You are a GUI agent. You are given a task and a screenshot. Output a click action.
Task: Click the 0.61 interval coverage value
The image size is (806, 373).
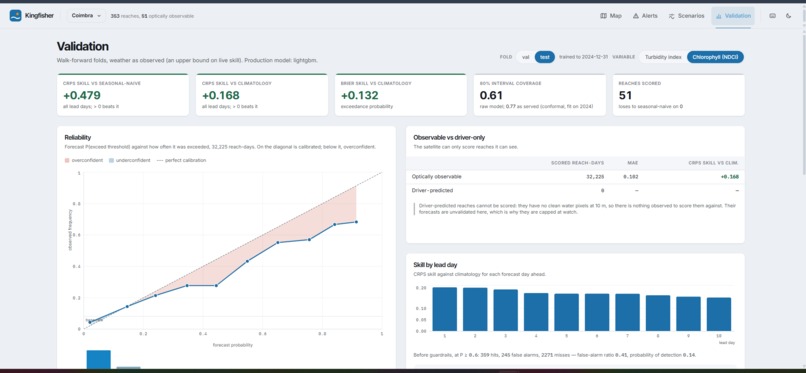coord(490,96)
